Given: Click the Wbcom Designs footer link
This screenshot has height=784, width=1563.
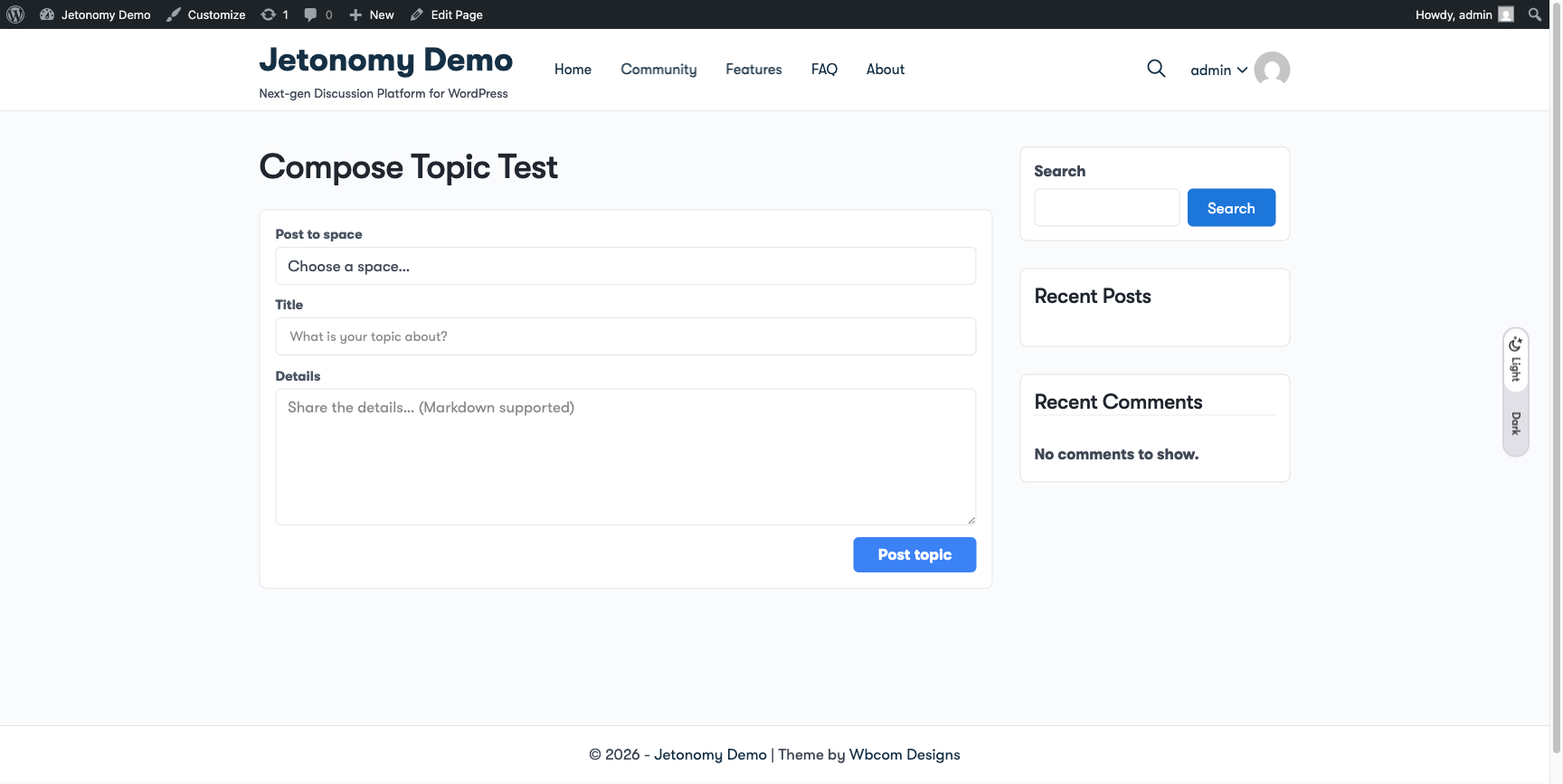Looking at the screenshot, I should click(x=905, y=755).
